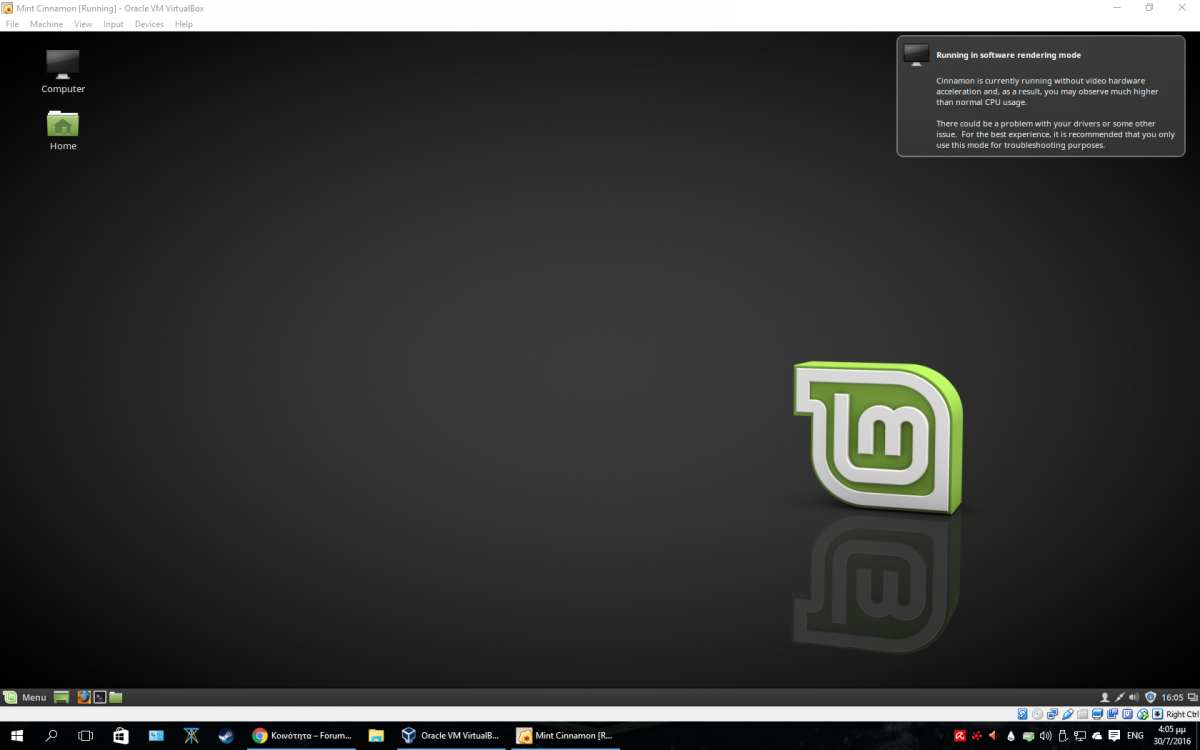Click VirtualBox keyboard capture arrow indicator
The image size is (1200, 750).
pyautogui.click(x=1157, y=714)
